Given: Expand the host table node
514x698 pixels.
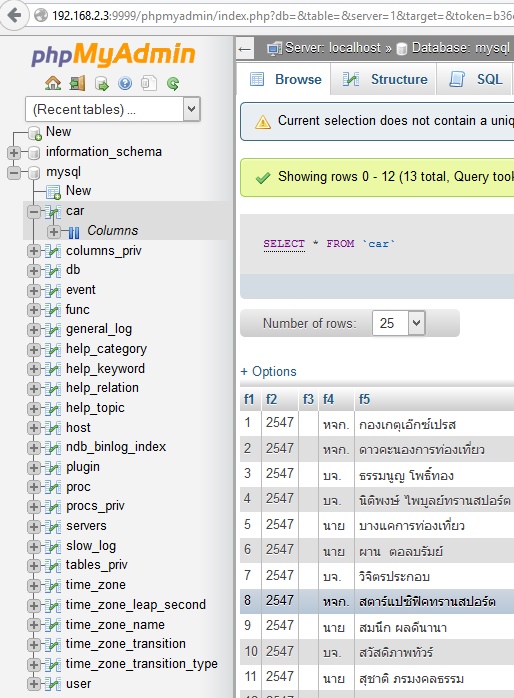Looking at the screenshot, I should (33, 428).
